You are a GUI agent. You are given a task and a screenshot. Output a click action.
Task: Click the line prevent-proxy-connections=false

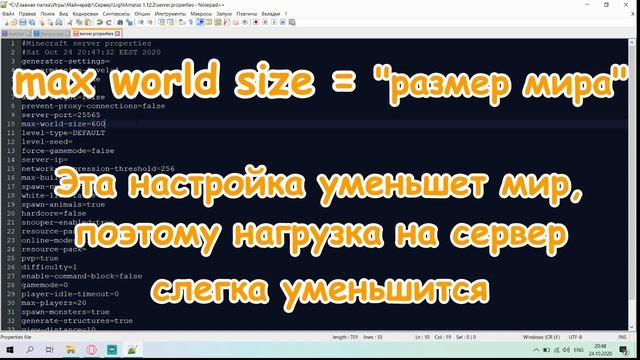[93, 106]
